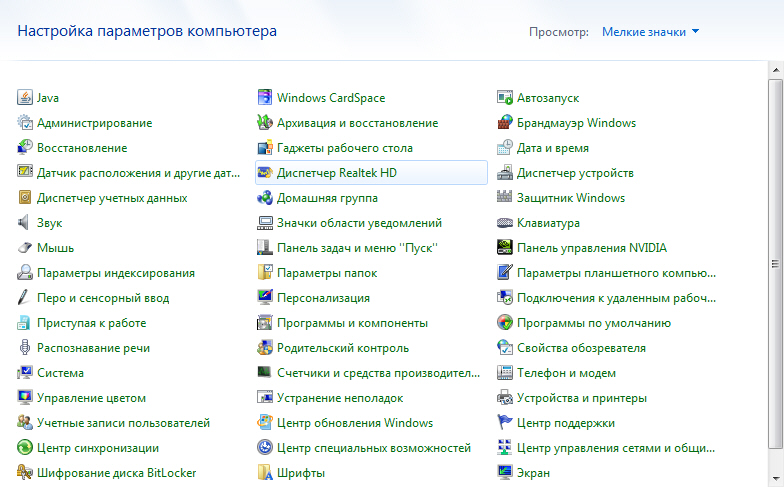Click the Панель управления NVIDIA icon
Screen dimensions: 784x487
(x=505, y=248)
